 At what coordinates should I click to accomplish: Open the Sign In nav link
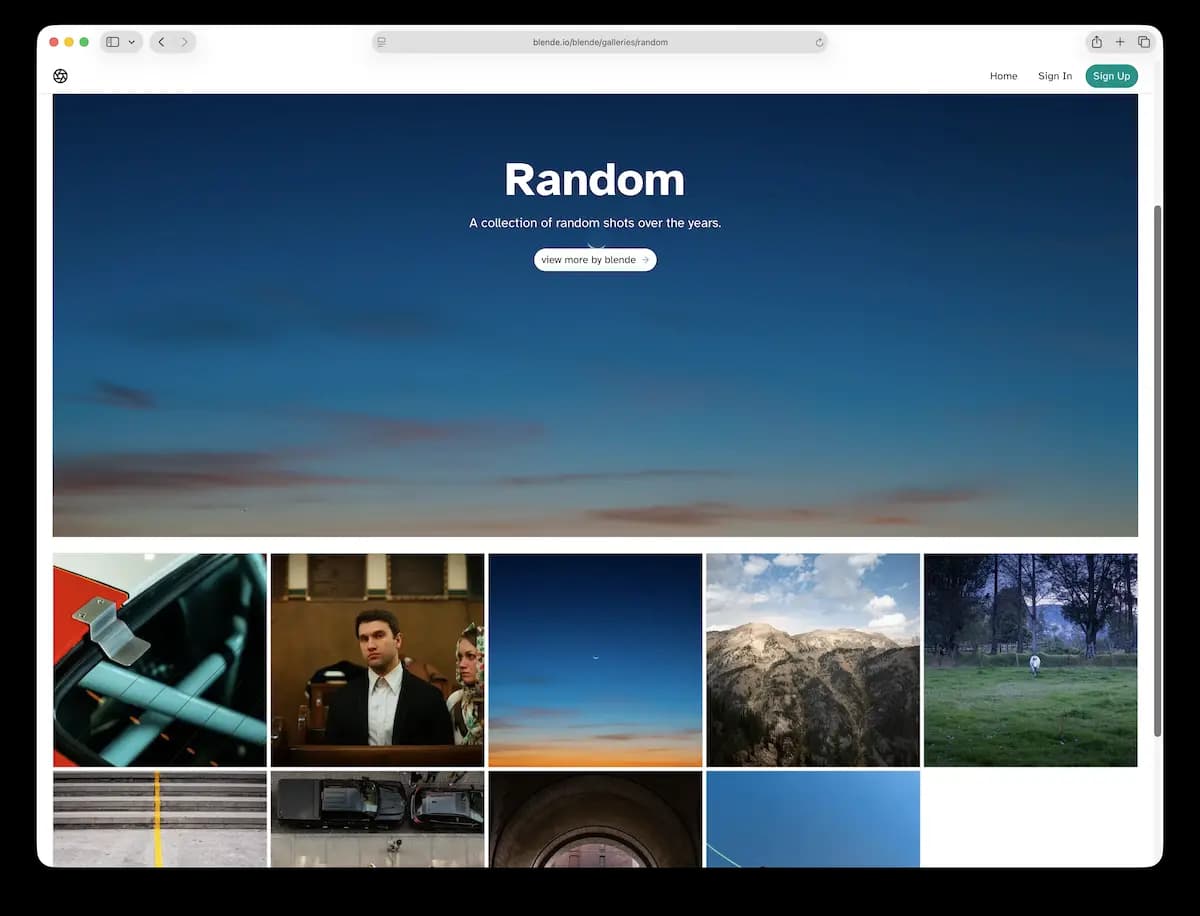click(1054, 76)
